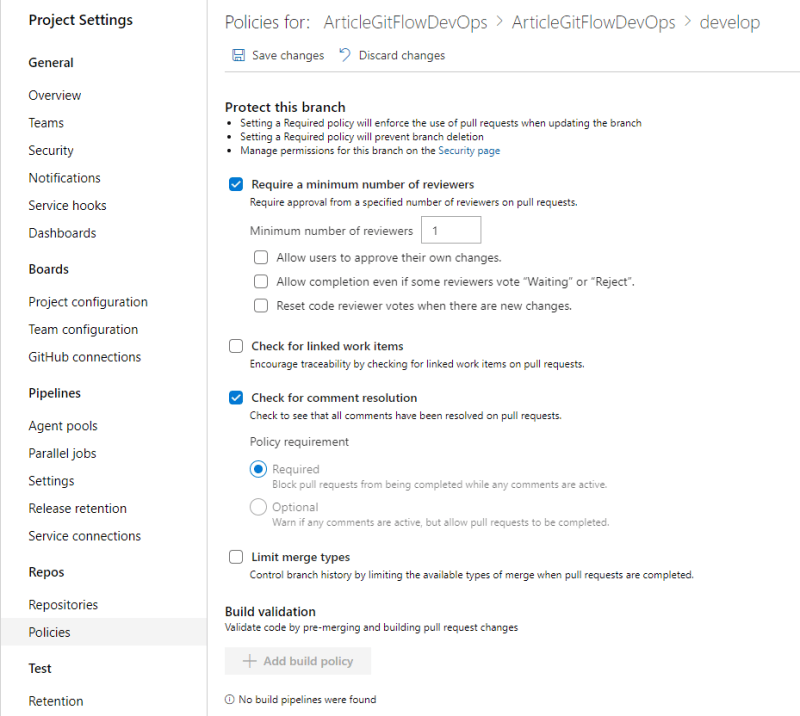Viewport: 800px width, 716px height.
Task: Click the develop branch breadcrumb
Action: pos(729,22)
